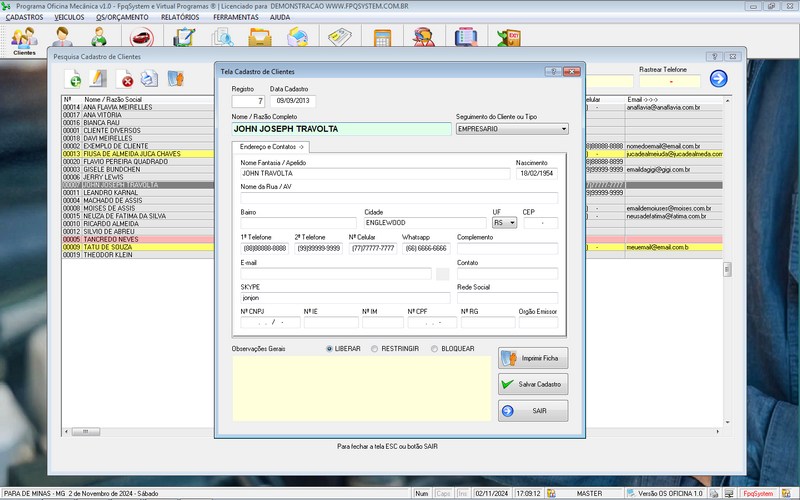Switch to the Endereço e Contatos tab
The image size is (800, 500).
click(x=270, y=148)
